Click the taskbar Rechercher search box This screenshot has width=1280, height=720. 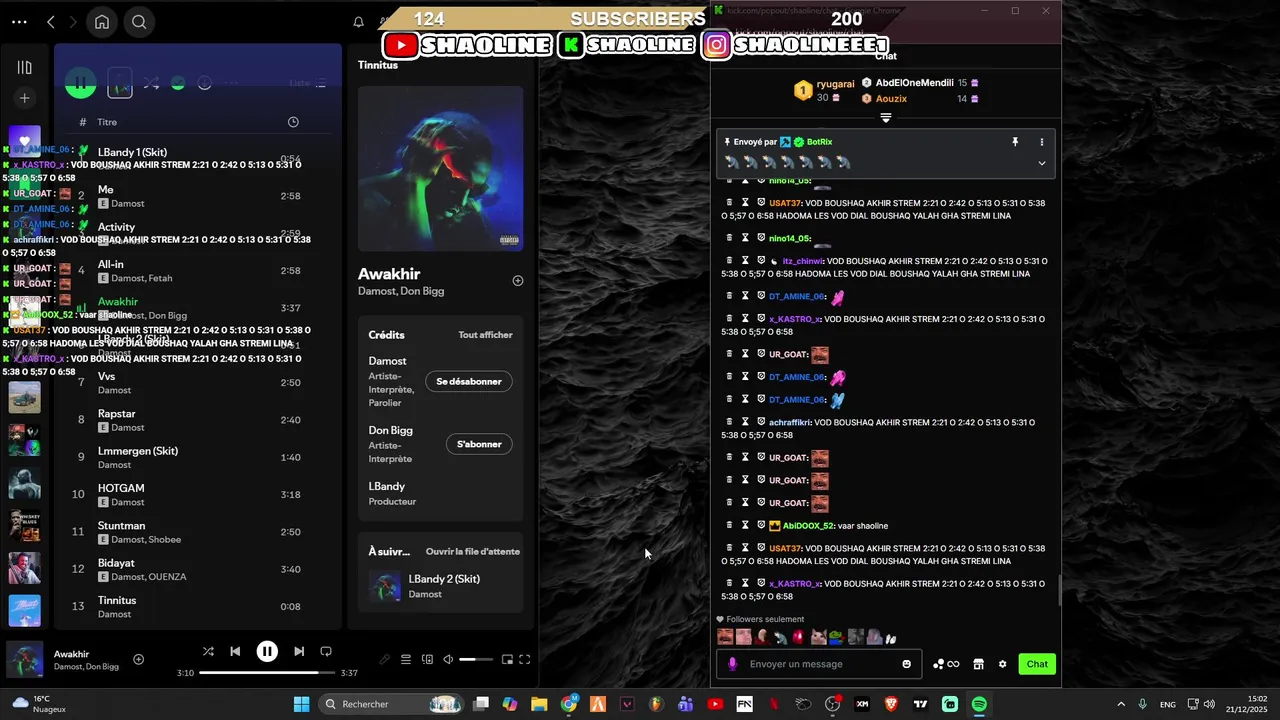pos(393,704)
